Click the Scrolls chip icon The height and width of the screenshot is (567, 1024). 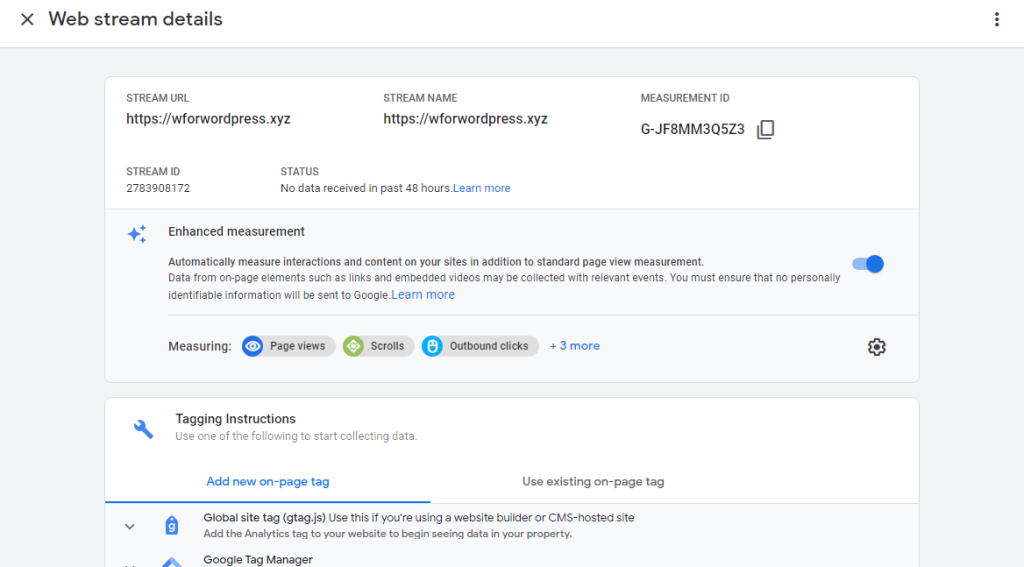tap(353, 346)
